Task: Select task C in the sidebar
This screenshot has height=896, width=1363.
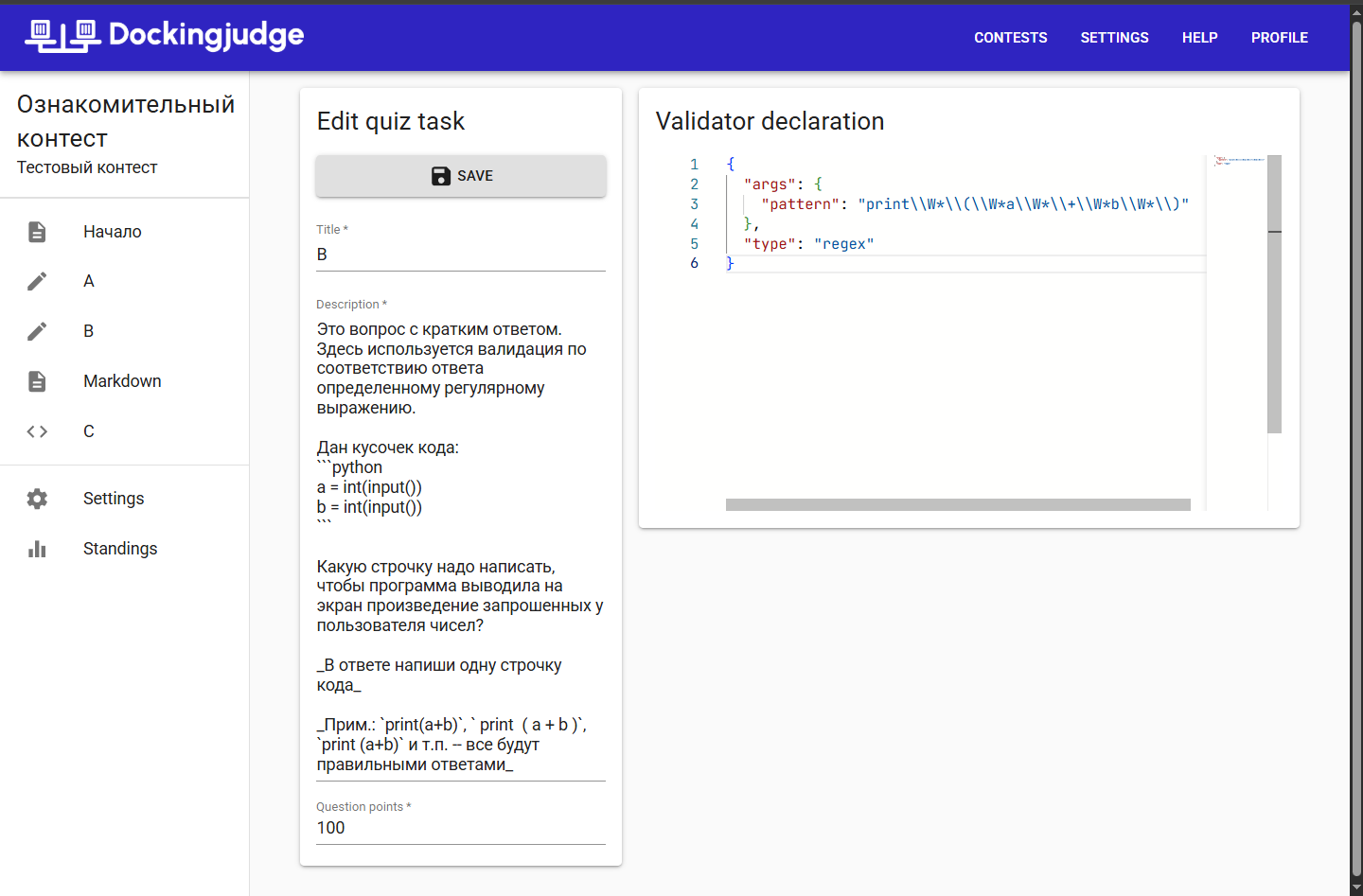Action: pos(125,431)
